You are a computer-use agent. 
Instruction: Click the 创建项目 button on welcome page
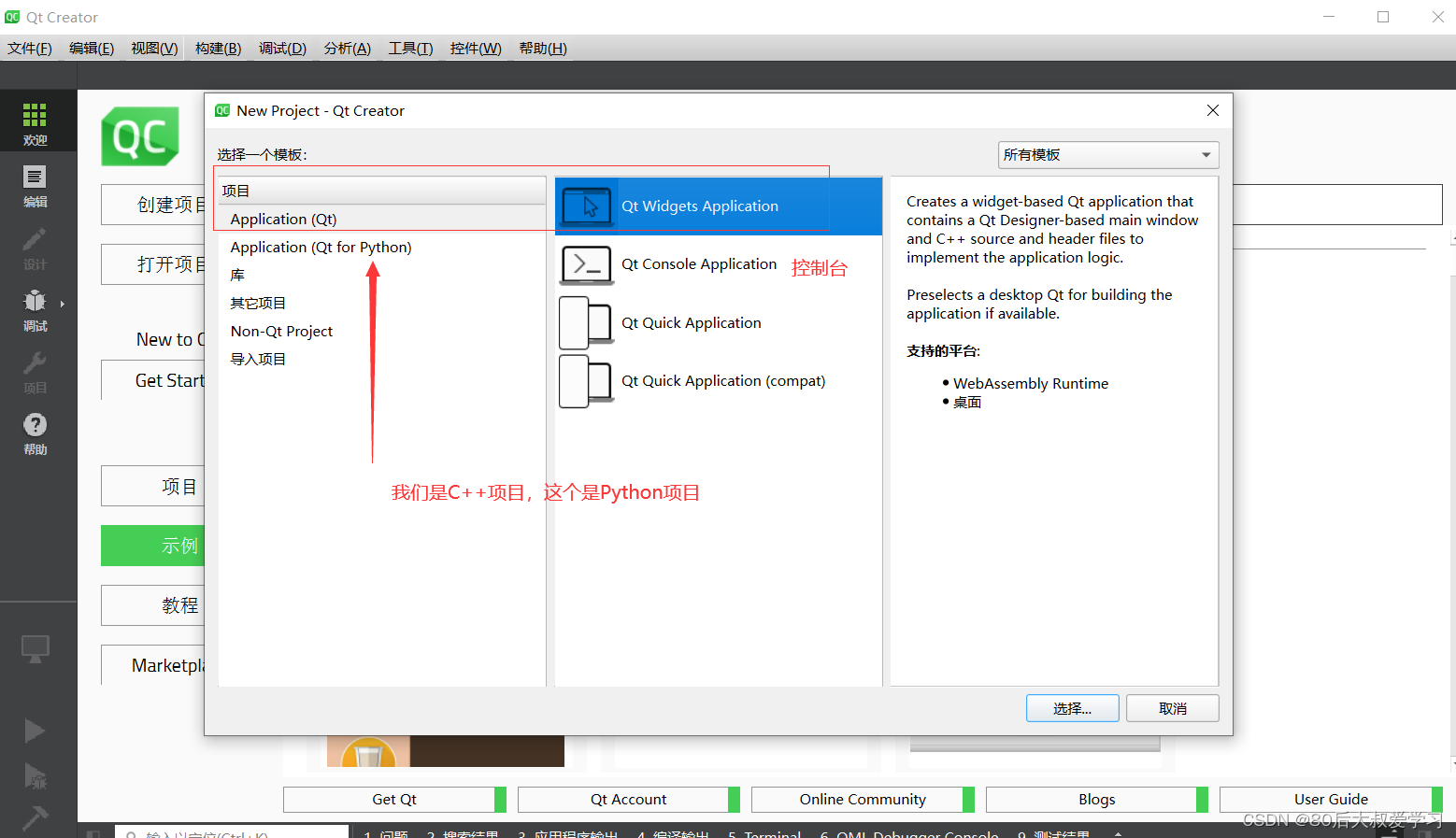coord(153,205)
